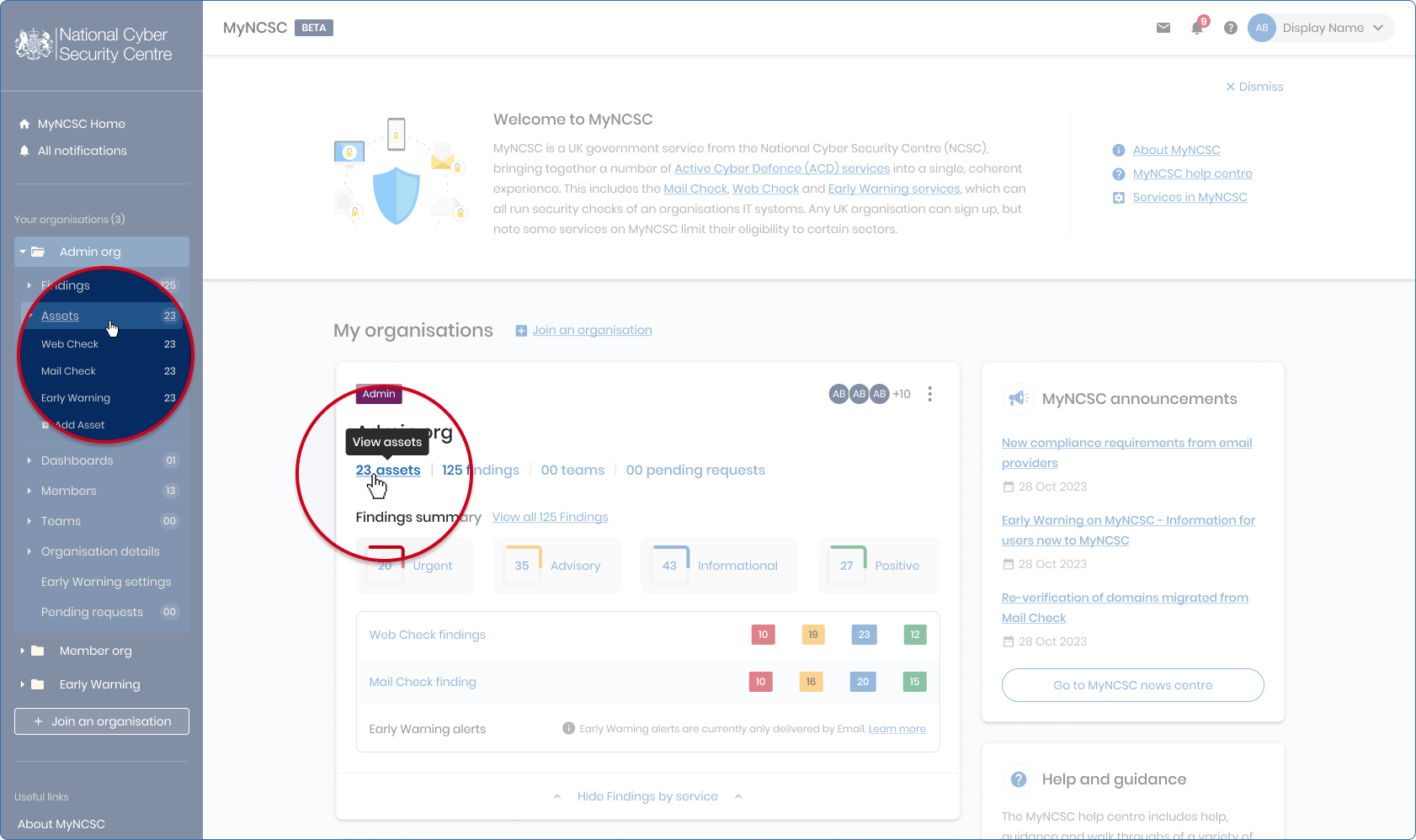This screenshot has height=840, width=1416.
Task: Click the AB user avatar in header
Action: (x=1262, y=28)
